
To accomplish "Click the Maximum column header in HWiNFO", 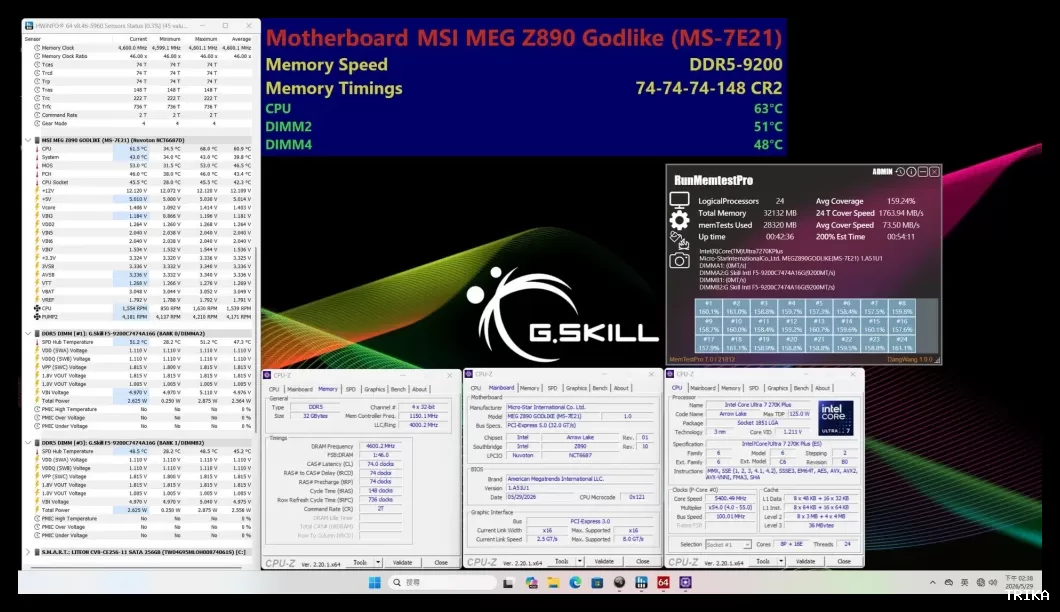I will pos(206,39).
